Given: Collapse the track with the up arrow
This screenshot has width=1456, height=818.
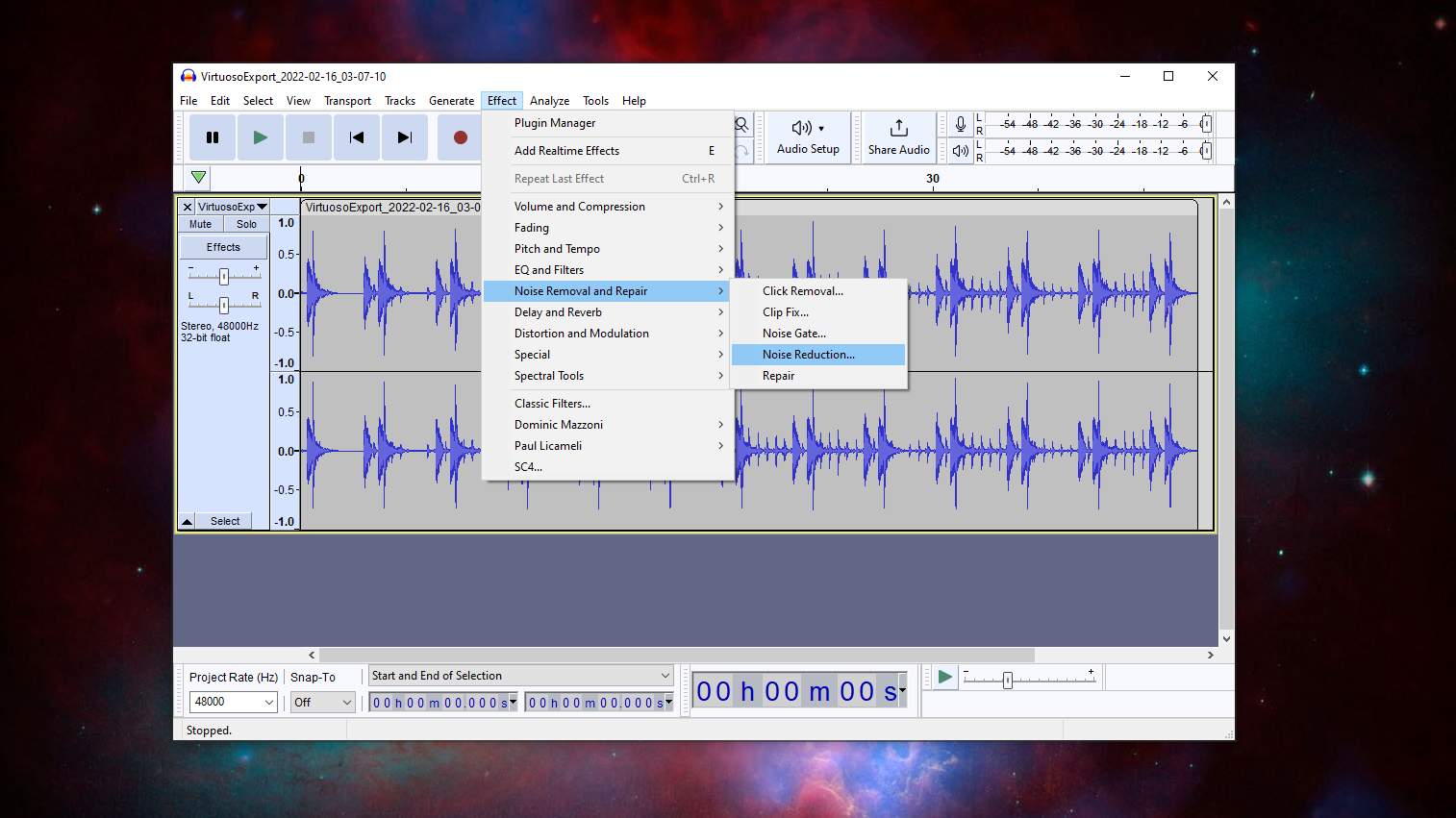Looking at the screenshot, I should click(x=187, y=520).
